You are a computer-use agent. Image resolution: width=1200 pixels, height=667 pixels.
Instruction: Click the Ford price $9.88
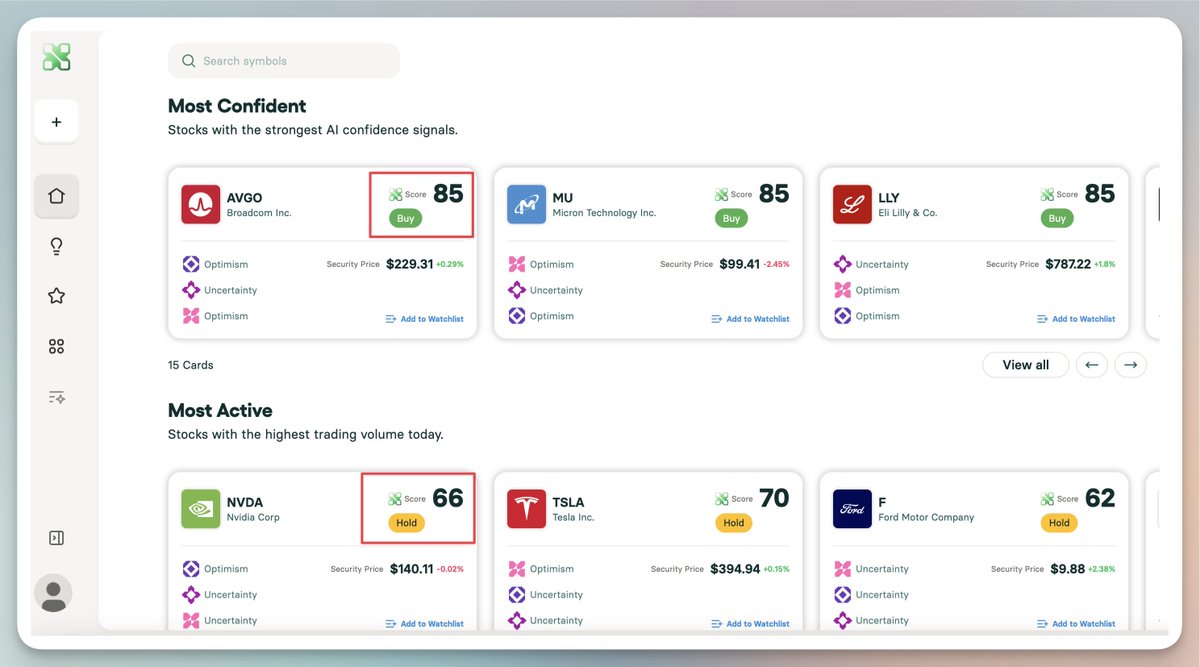tap(1068, 569)
